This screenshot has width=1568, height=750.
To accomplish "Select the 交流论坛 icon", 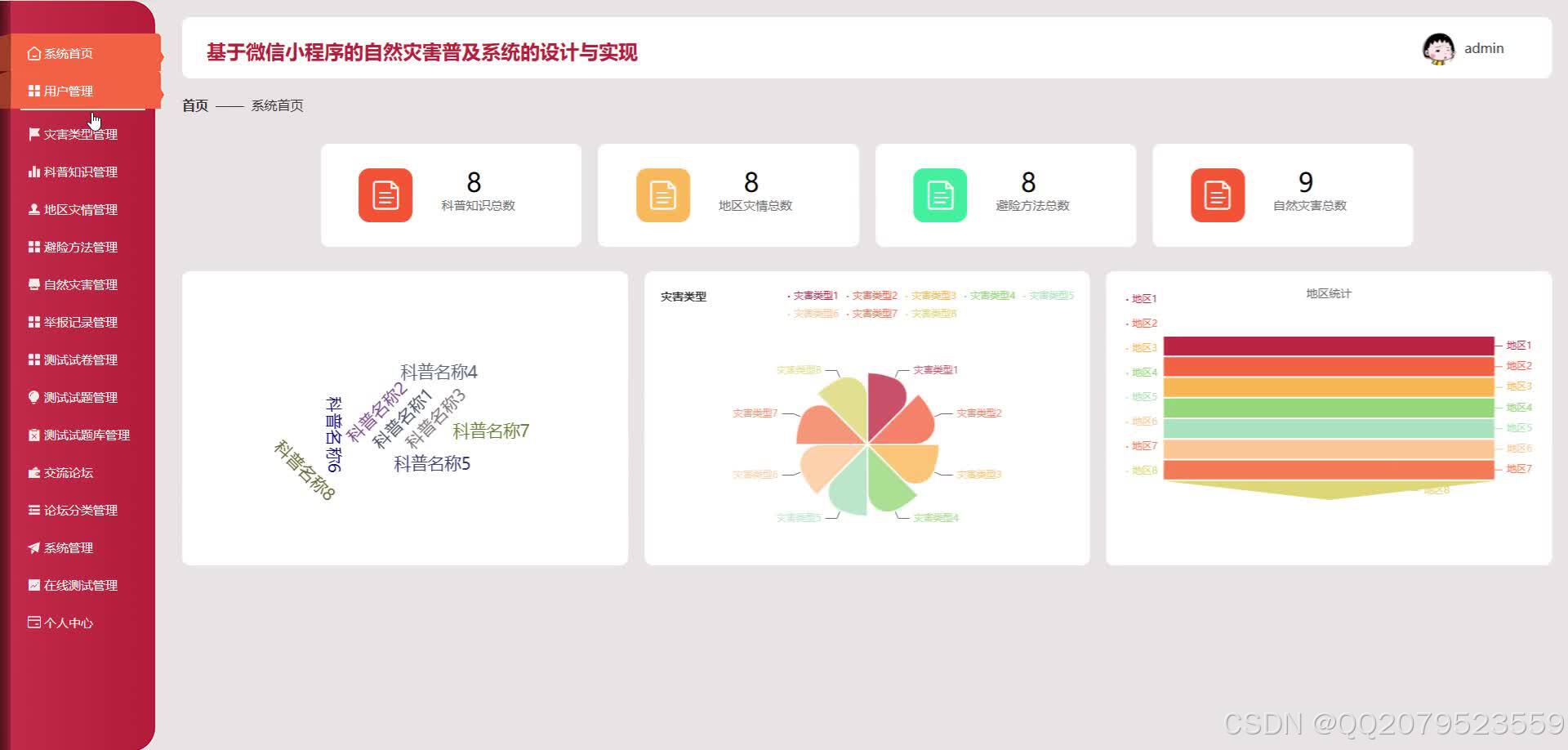I will click(x=33, y=472).
